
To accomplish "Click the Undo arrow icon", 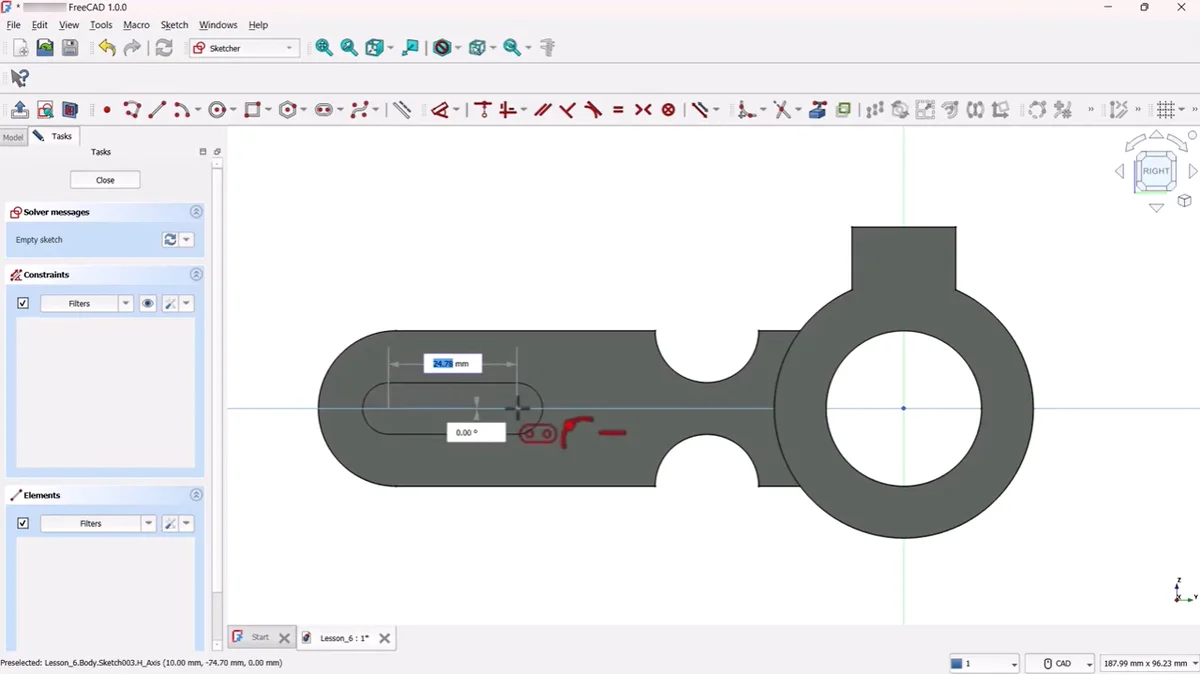I will (x=106, y=48).
